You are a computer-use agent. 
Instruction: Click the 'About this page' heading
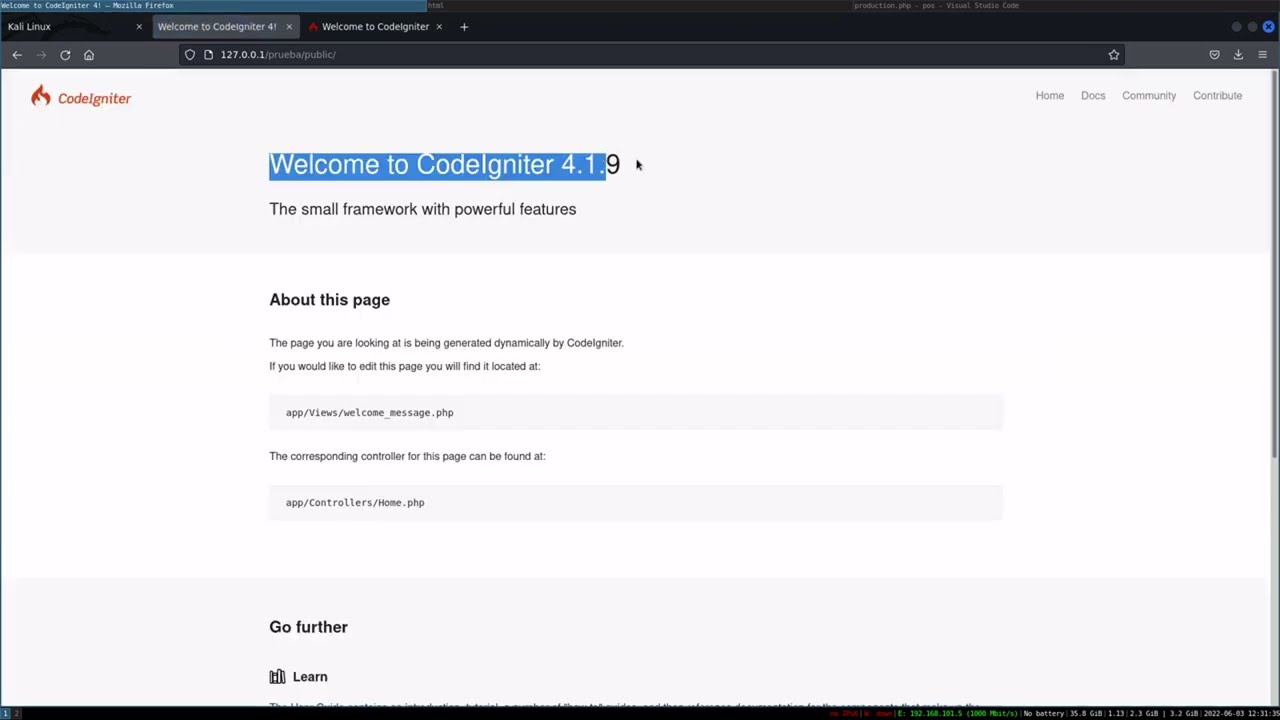[329, 300]
